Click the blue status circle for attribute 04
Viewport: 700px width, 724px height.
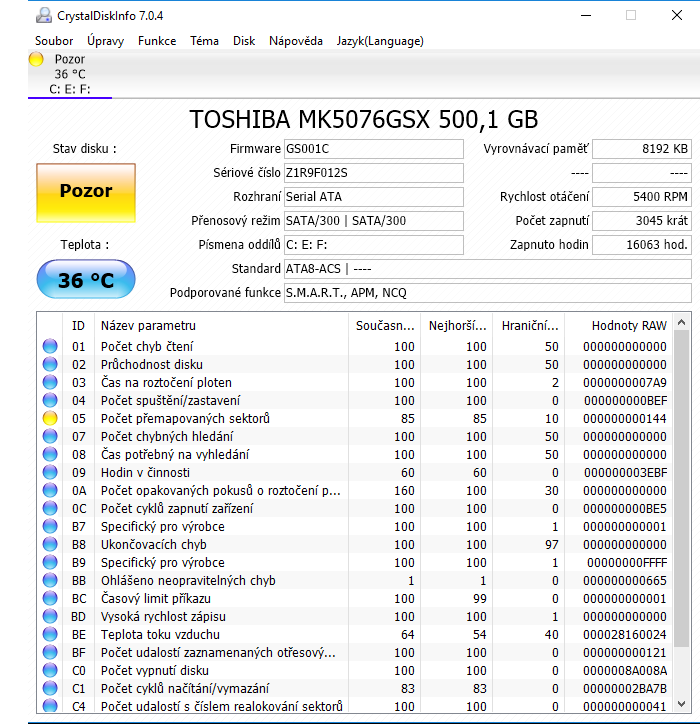point(50,400)
